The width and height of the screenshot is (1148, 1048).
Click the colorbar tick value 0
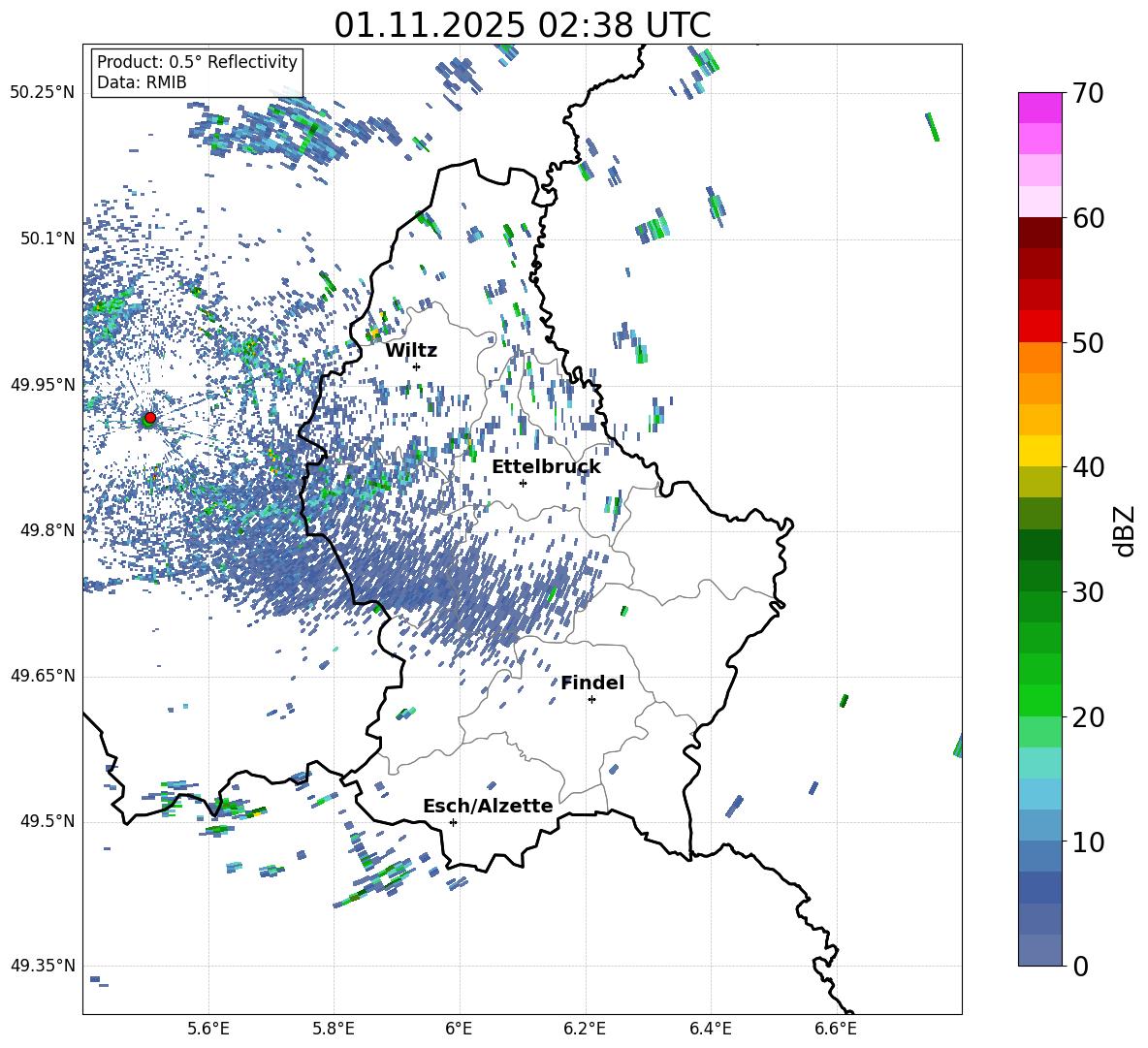coord(1081,966)
